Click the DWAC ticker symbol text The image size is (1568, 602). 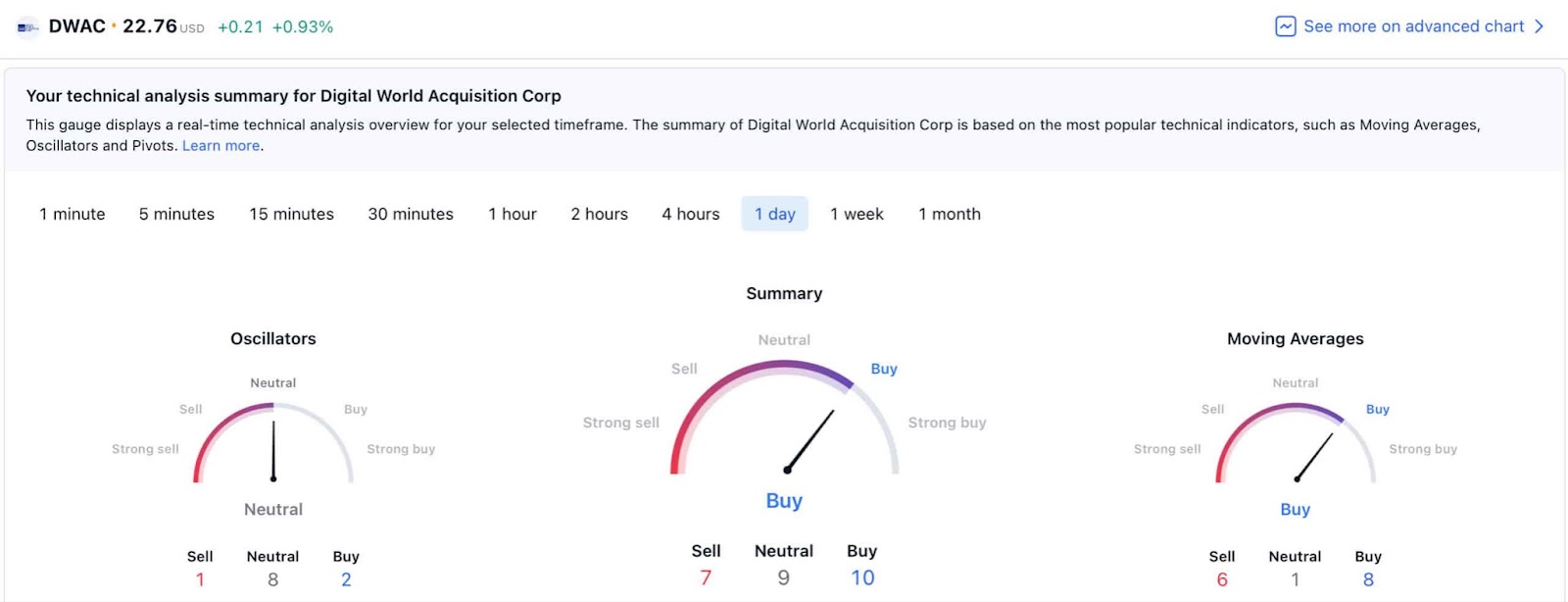pos(77,26)
